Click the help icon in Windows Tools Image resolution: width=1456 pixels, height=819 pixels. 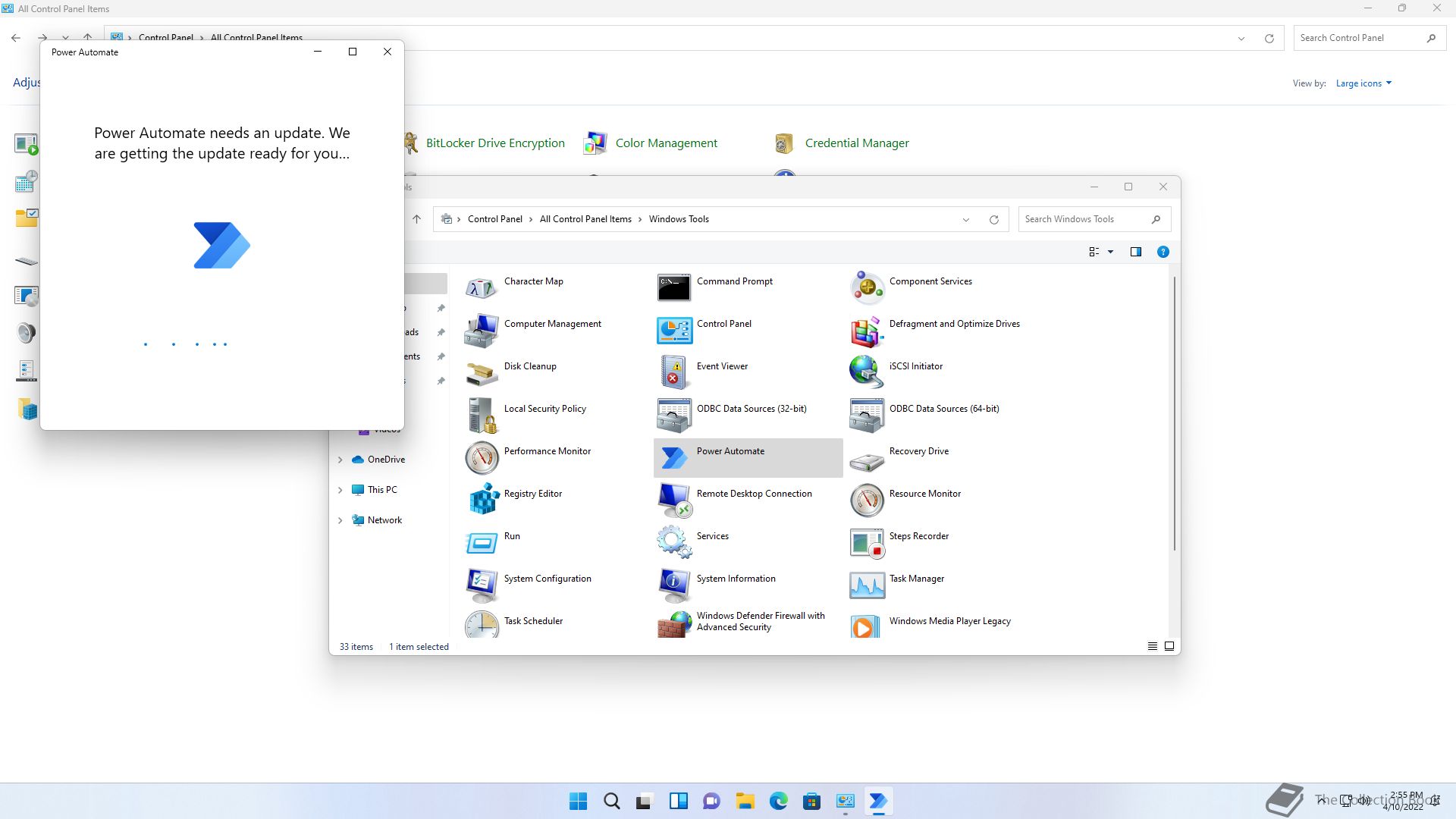(1163, 252)
